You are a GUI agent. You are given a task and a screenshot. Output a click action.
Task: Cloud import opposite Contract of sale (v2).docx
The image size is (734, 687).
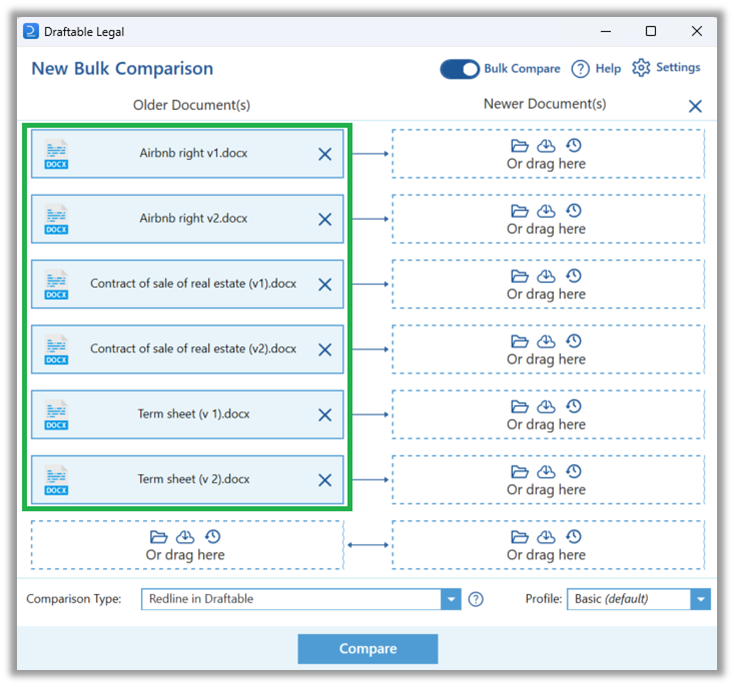pyautogui.click(x=546, y=341)
